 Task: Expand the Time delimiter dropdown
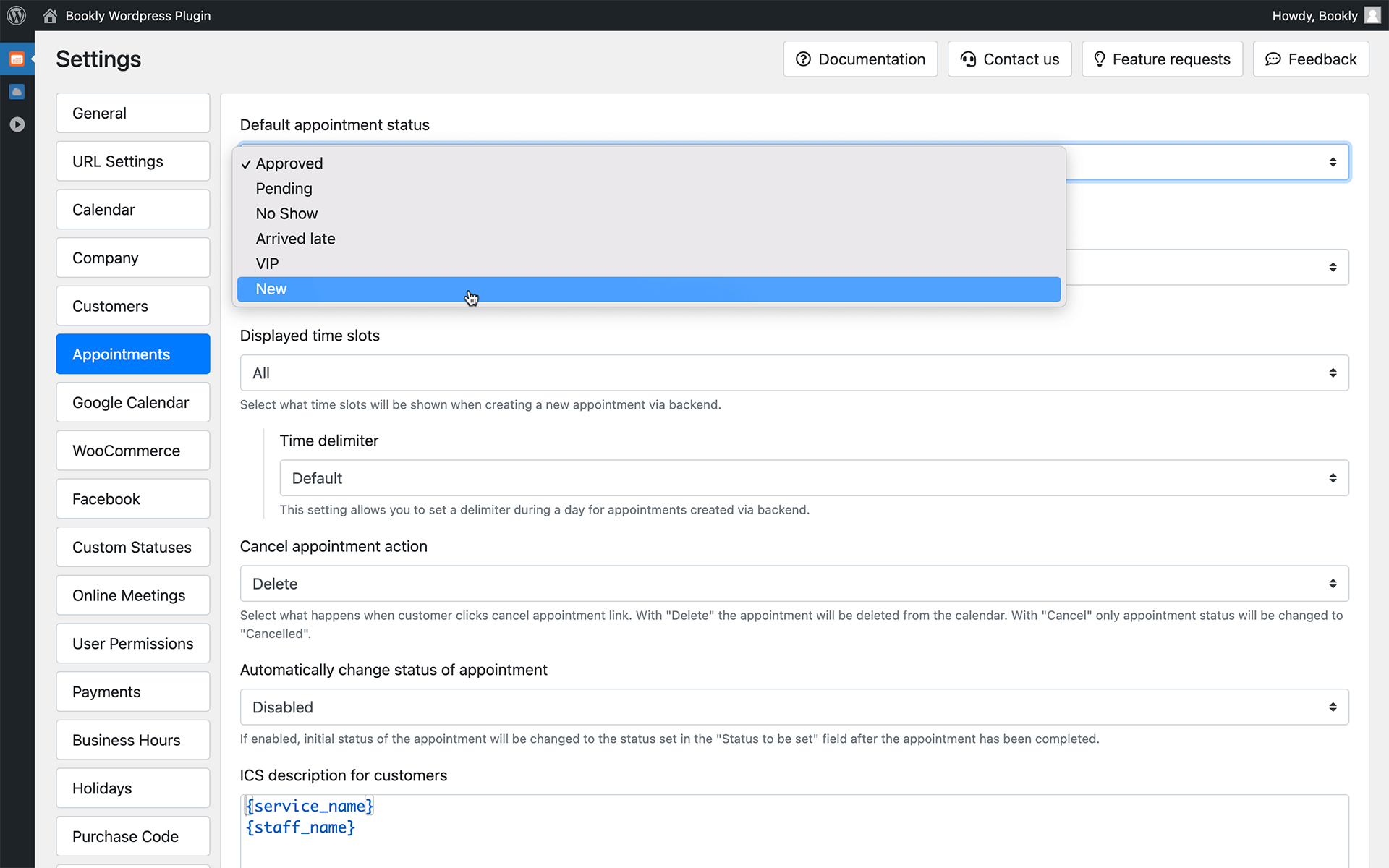tap(813, 478)
